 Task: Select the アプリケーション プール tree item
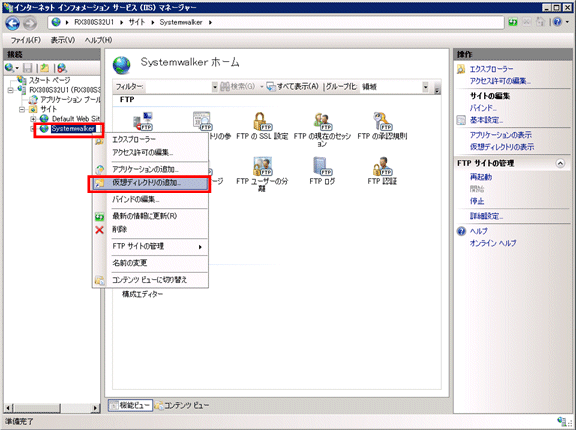70,100
